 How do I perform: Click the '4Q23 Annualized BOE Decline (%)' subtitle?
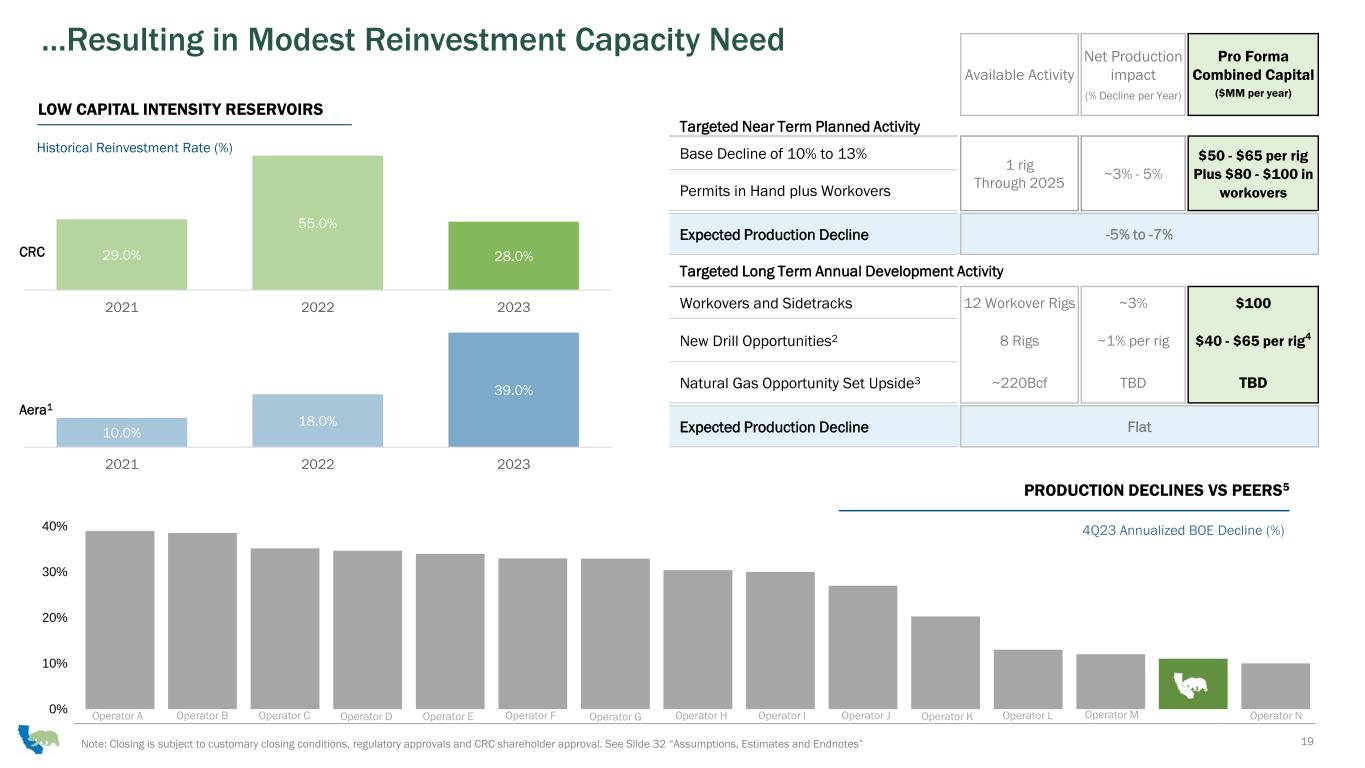pos(1183,531)
